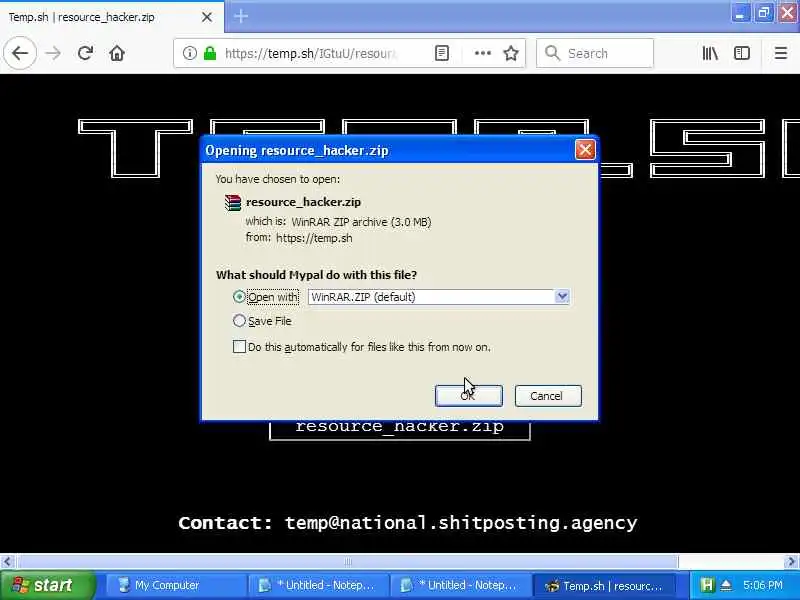The image size is (800, 600).
Task: Open page actions three-dot menu
Action: coord(483,53)
